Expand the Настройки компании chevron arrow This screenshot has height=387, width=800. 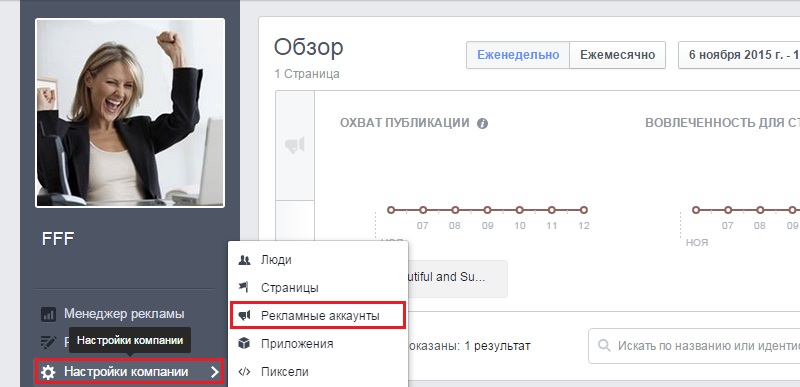[x=214, y=372]
